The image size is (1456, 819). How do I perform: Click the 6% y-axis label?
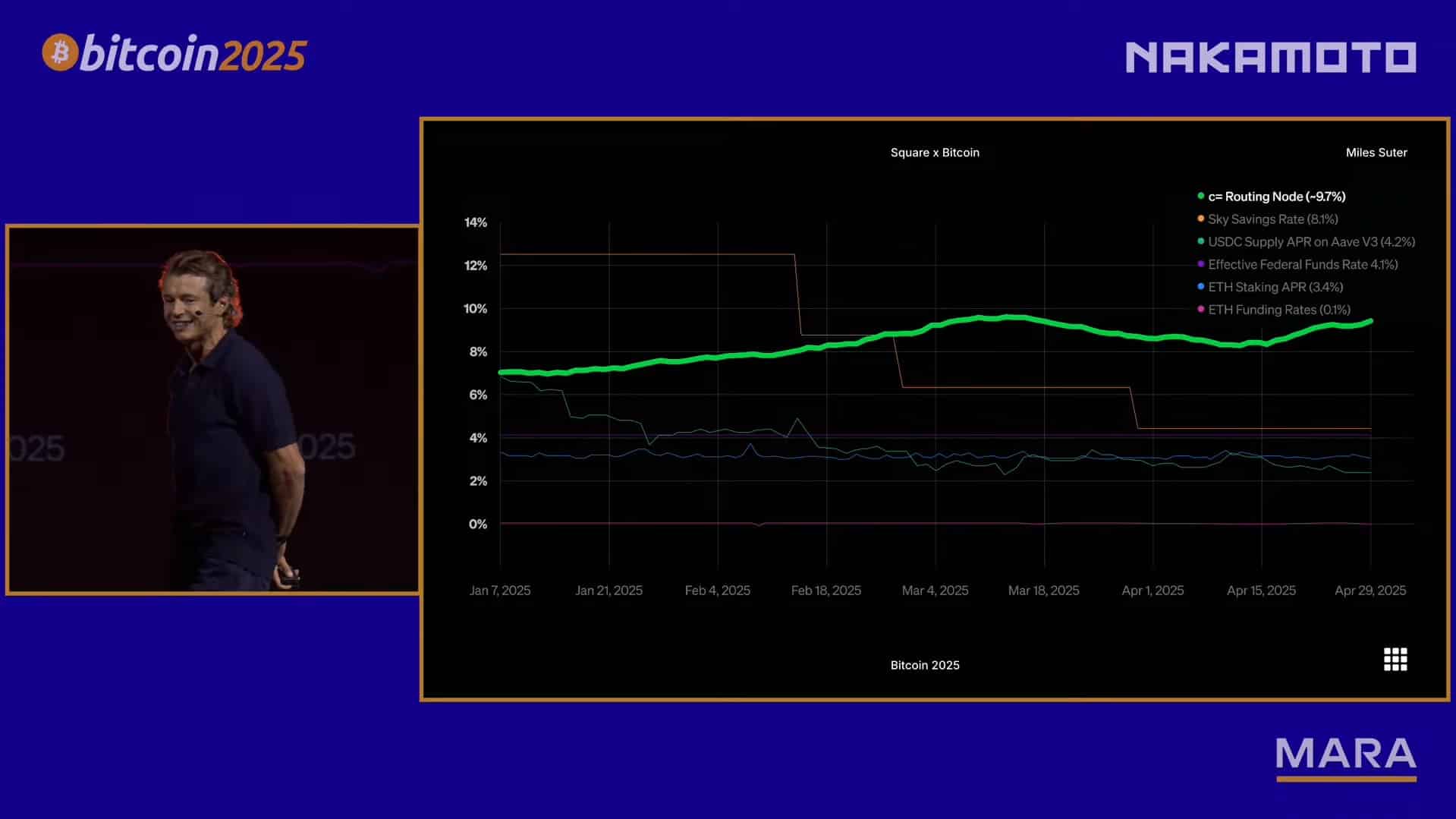(478, 395)
